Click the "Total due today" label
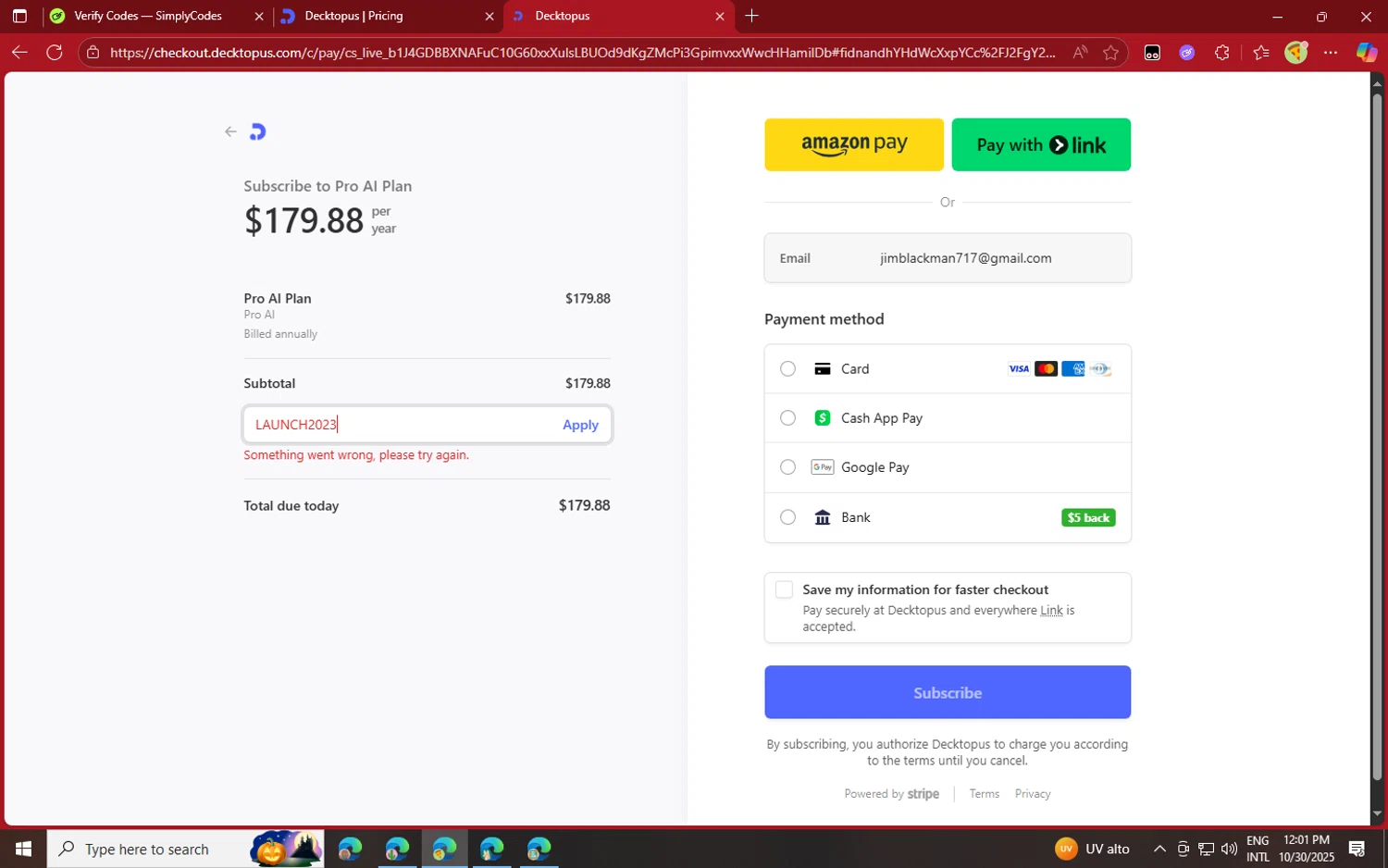1388x868 pixels. coord(291,506)
